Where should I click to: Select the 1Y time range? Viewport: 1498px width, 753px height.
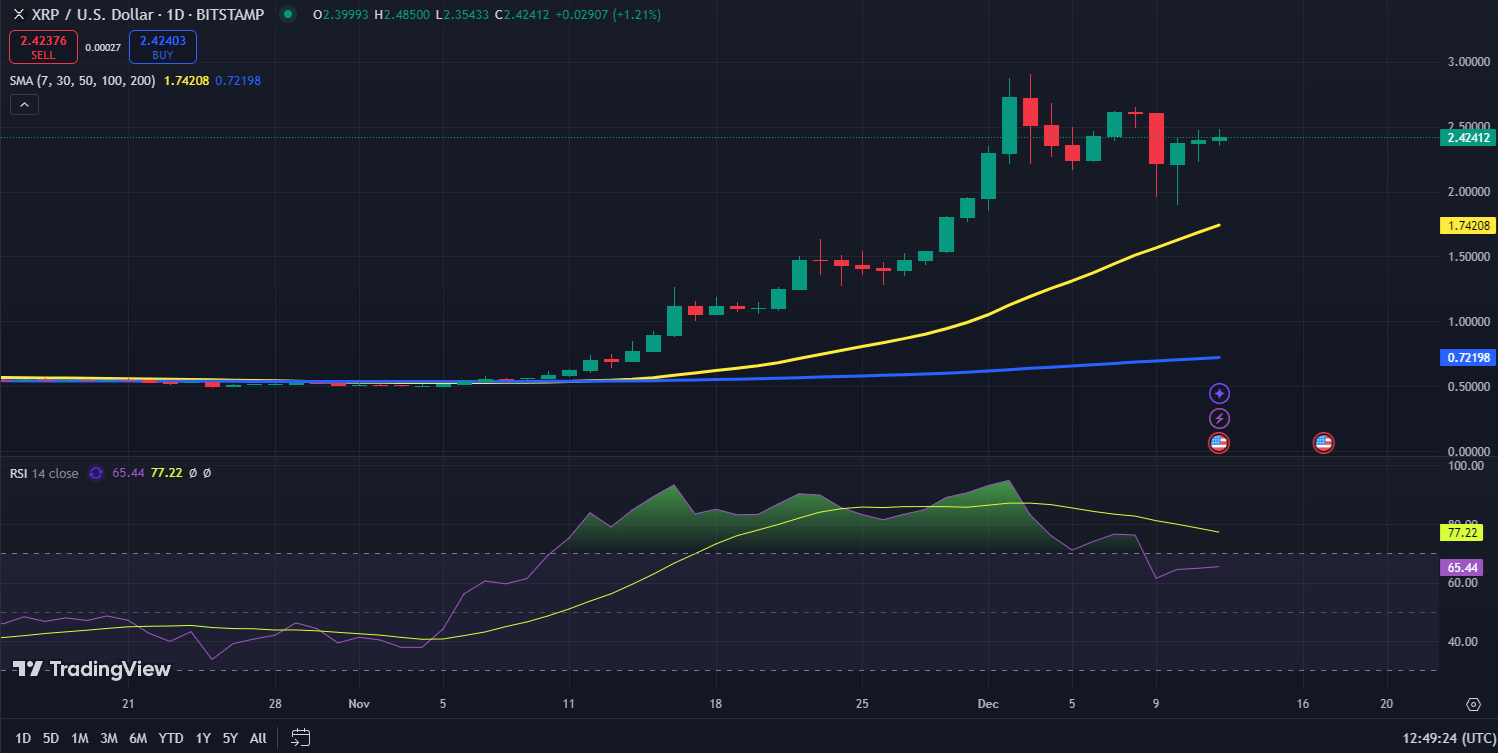point(203,738)
